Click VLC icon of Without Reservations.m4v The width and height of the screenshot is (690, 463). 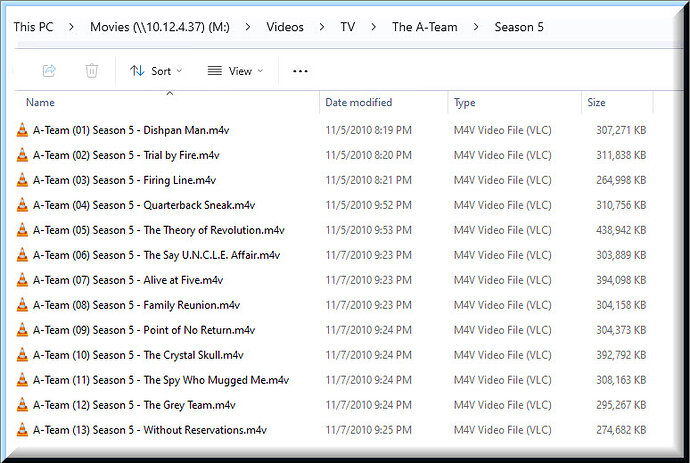pos(22,430)
